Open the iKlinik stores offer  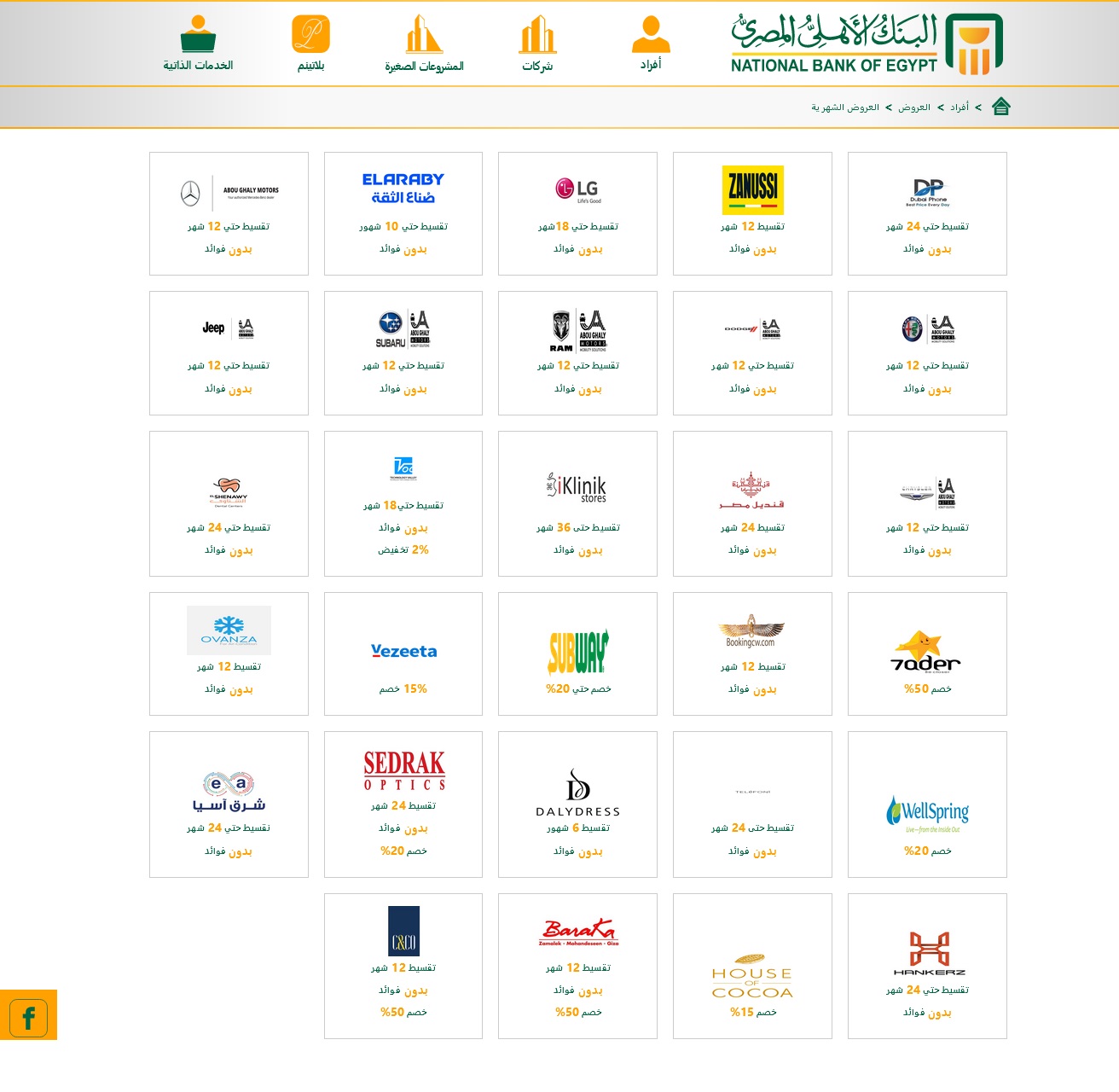[x=577, y=503]
